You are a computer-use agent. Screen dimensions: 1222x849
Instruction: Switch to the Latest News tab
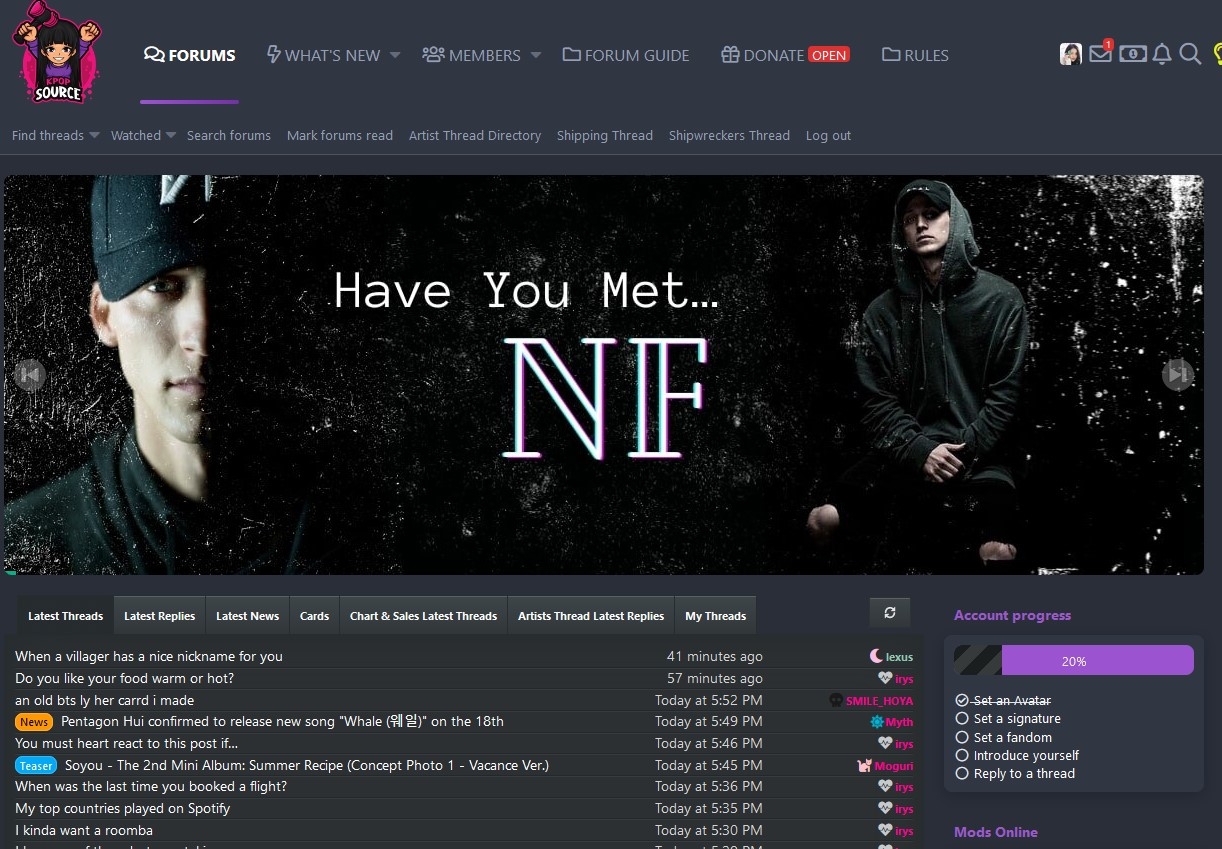tap(247, 616)
